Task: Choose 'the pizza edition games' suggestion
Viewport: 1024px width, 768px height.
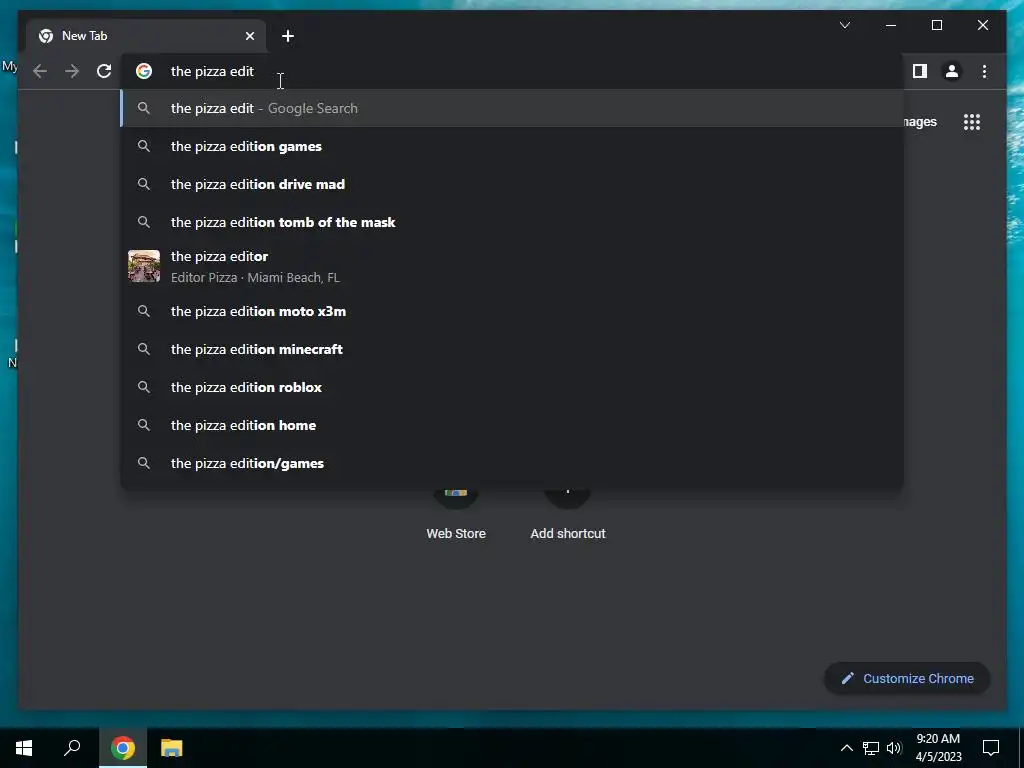Action: tap(512, 146)
